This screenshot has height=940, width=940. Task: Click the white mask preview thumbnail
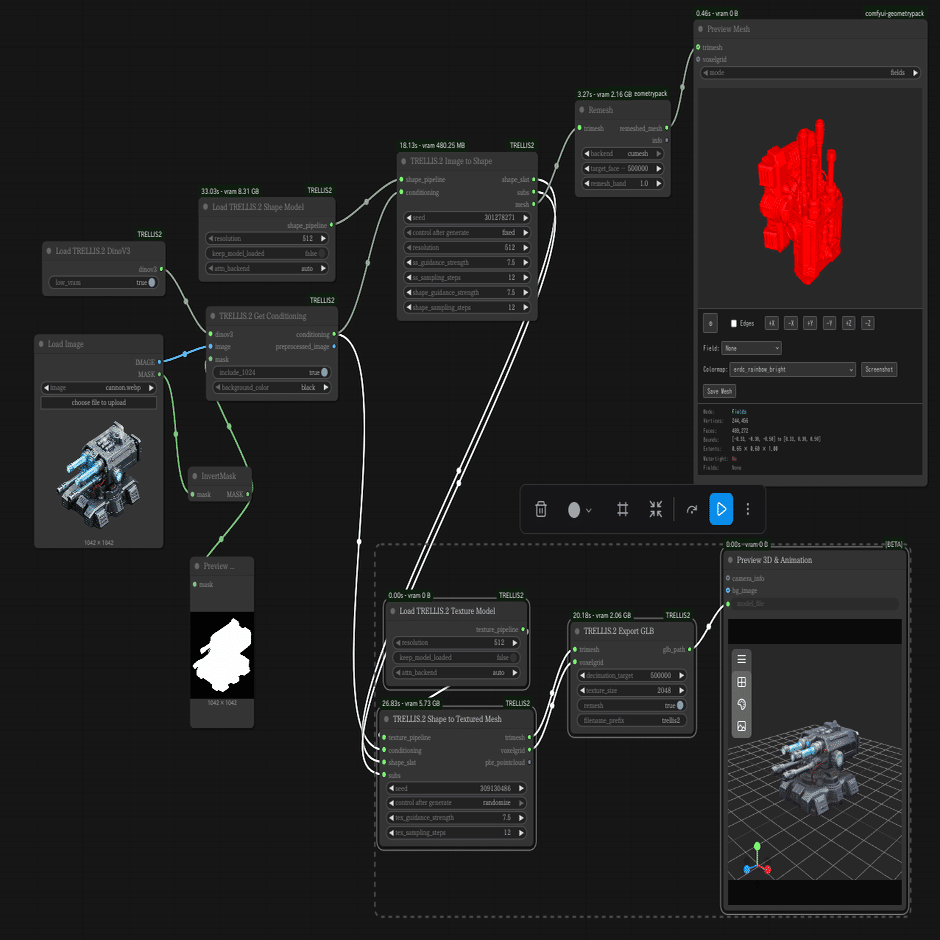222,655
